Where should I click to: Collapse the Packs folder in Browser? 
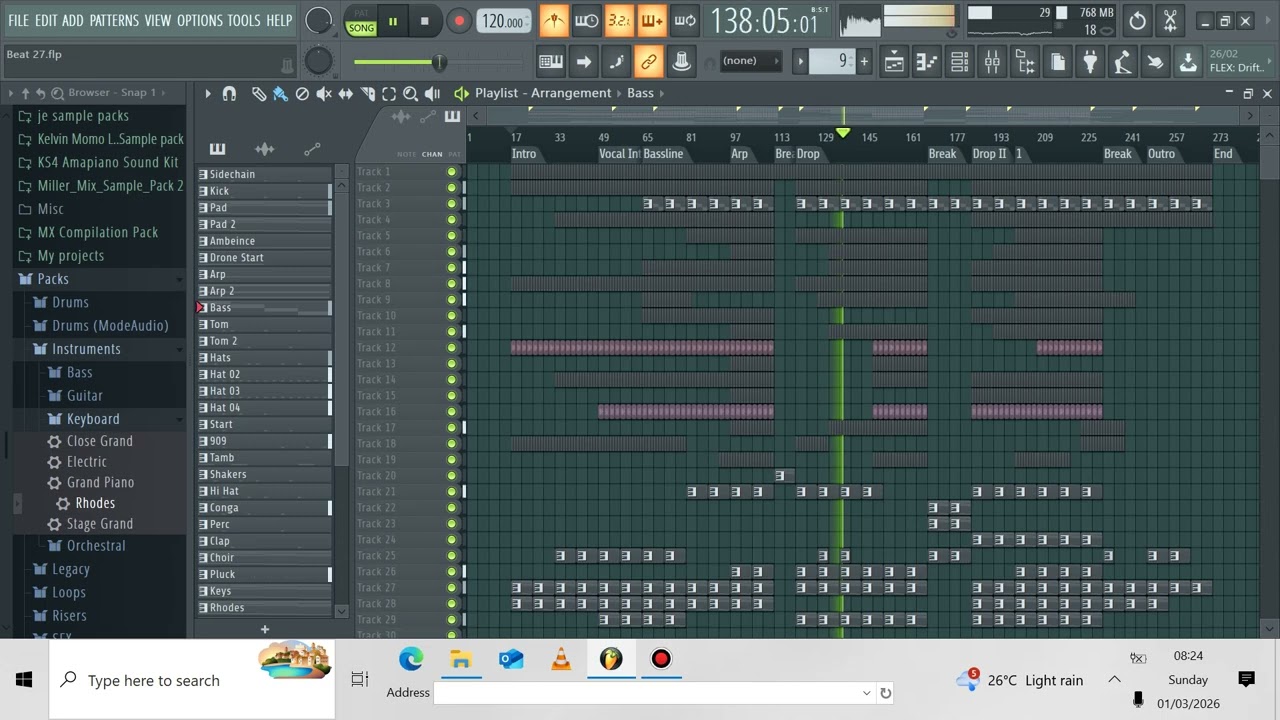[x=53, y=279]
